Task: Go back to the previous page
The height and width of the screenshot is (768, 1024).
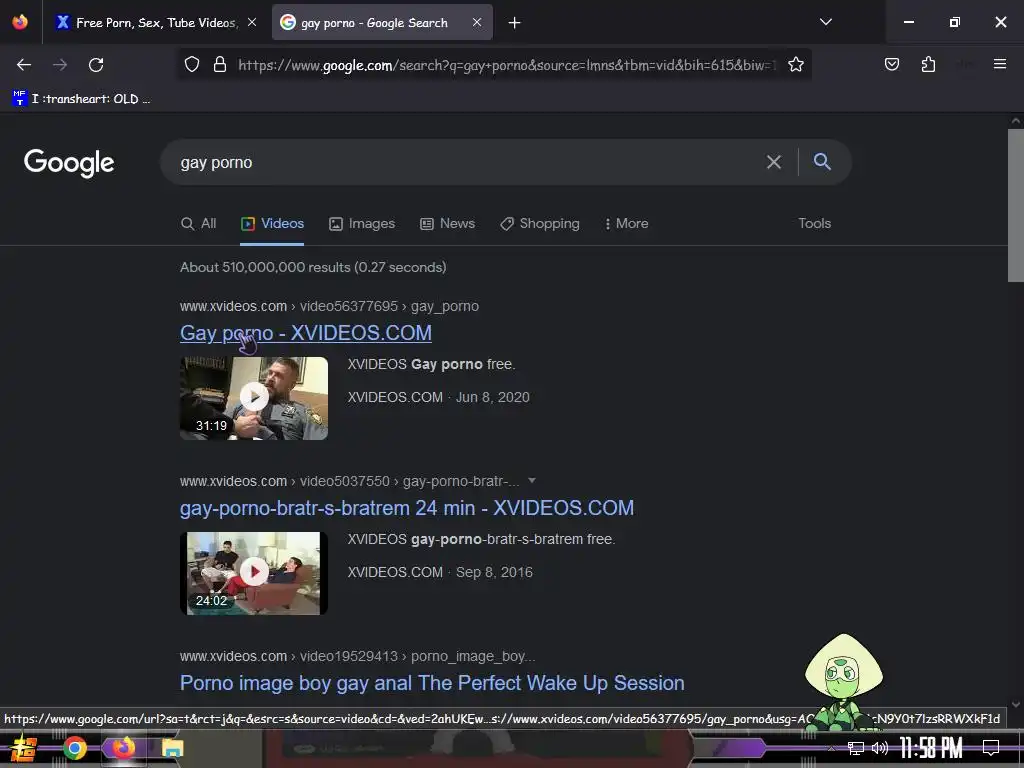Action: [x=24, y=65]
